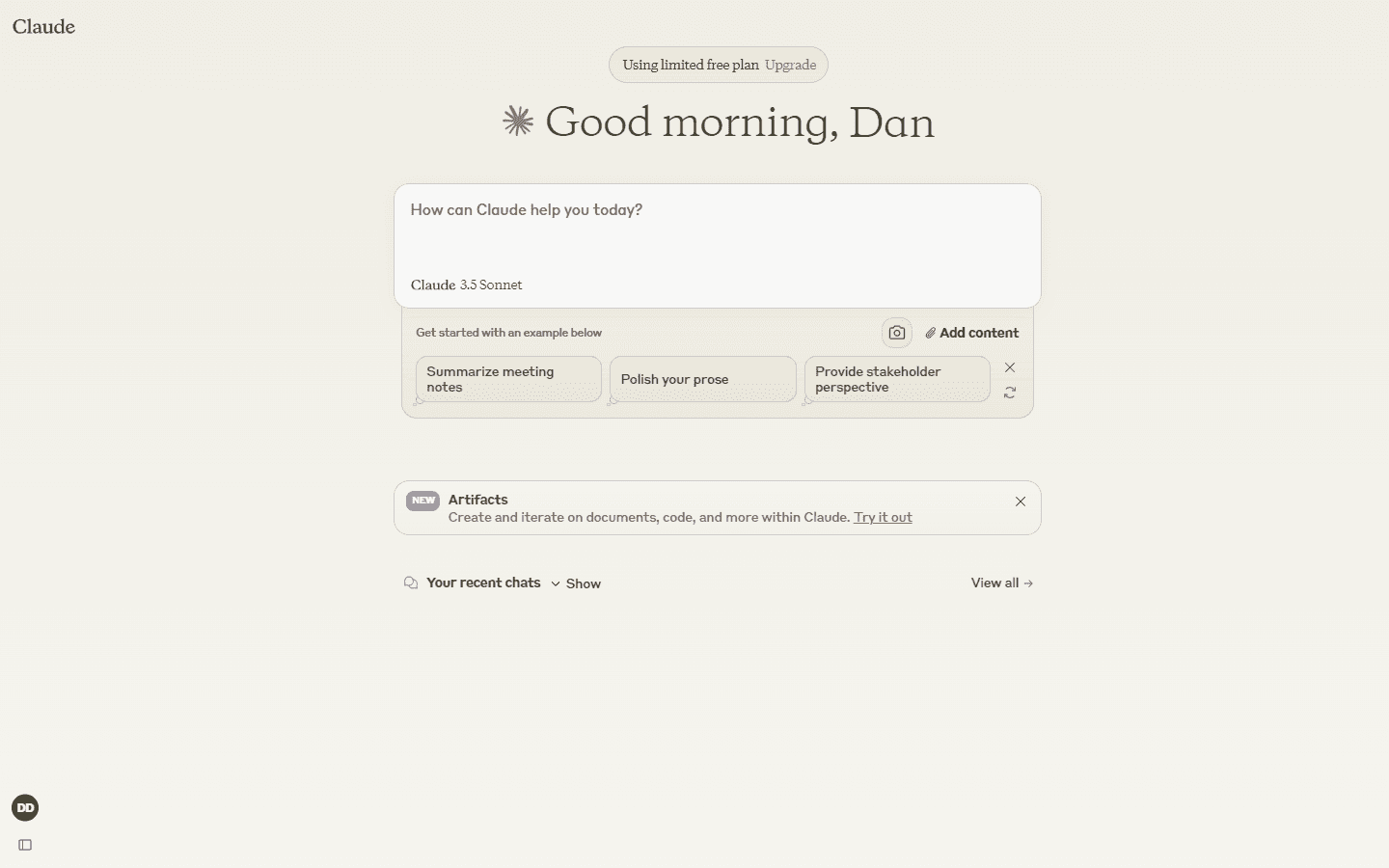Click the starburst icon beside the greeting
Screen dimensions: 1389x868
click(x=518, y=121)
